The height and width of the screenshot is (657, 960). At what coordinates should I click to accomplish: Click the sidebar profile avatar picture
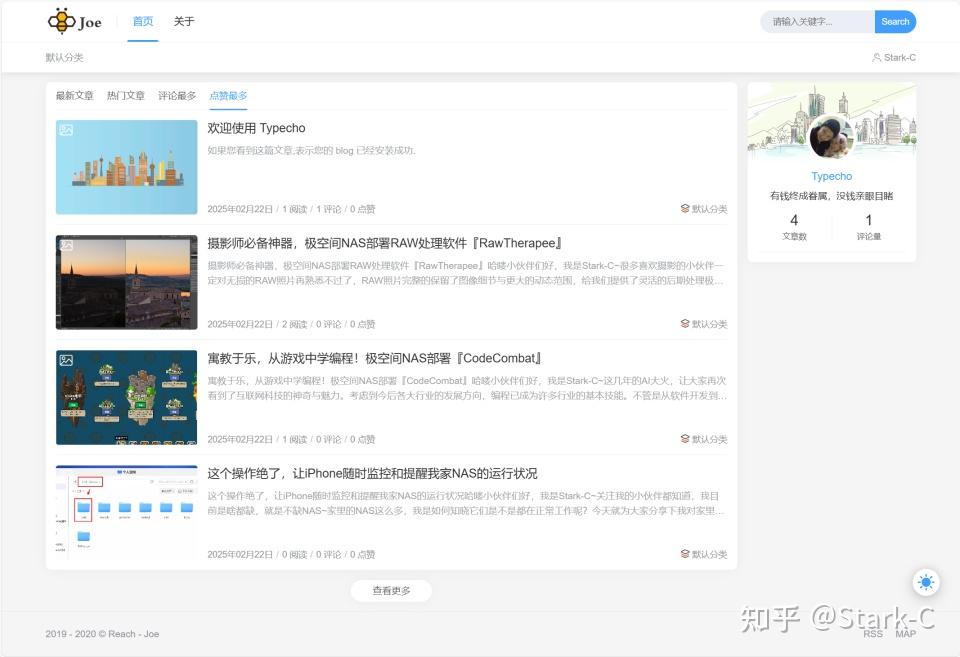831,136
